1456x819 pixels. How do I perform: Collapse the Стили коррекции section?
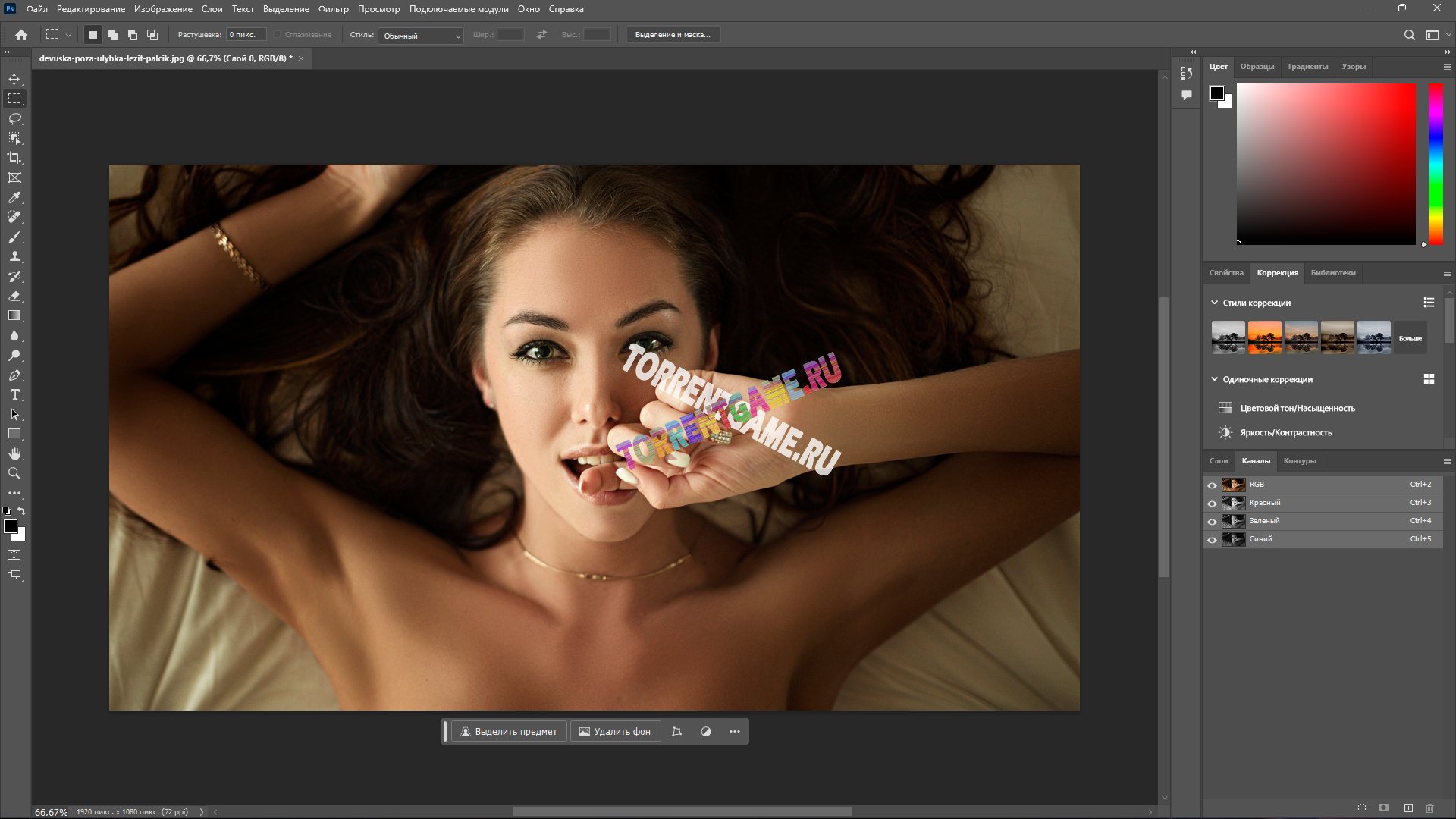click(1214, 303)
